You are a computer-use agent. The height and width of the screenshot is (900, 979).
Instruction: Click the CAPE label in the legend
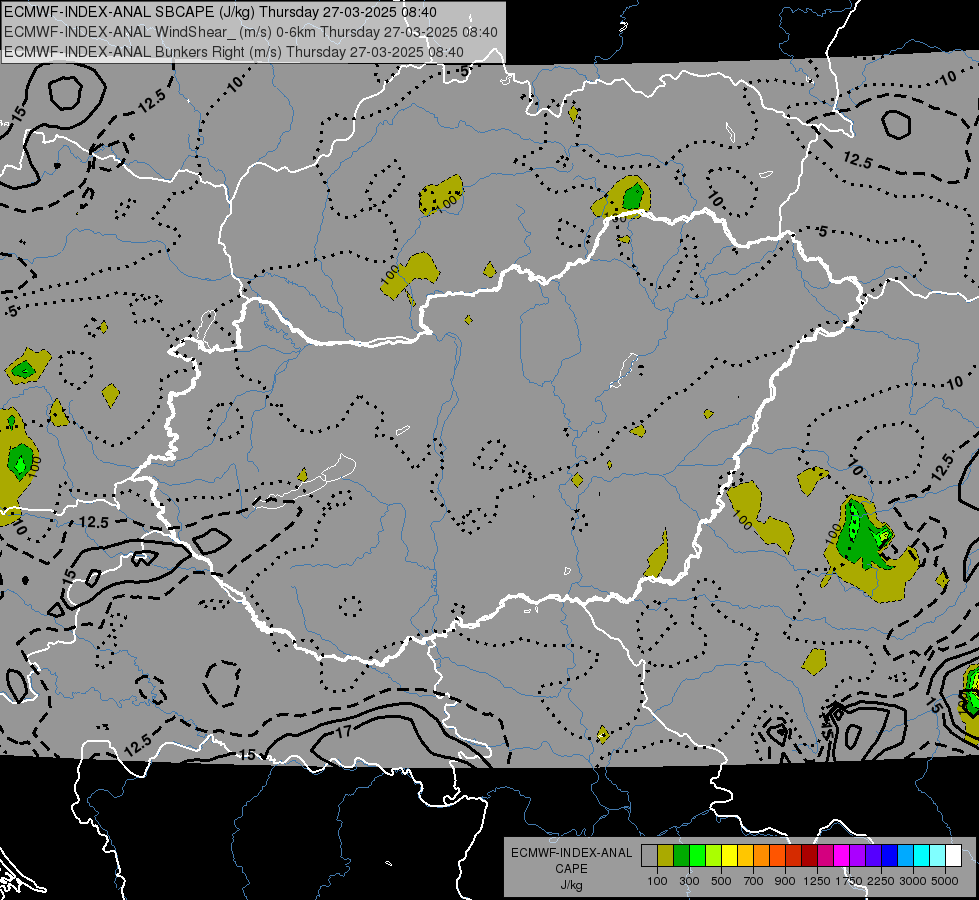pos(571,869)
